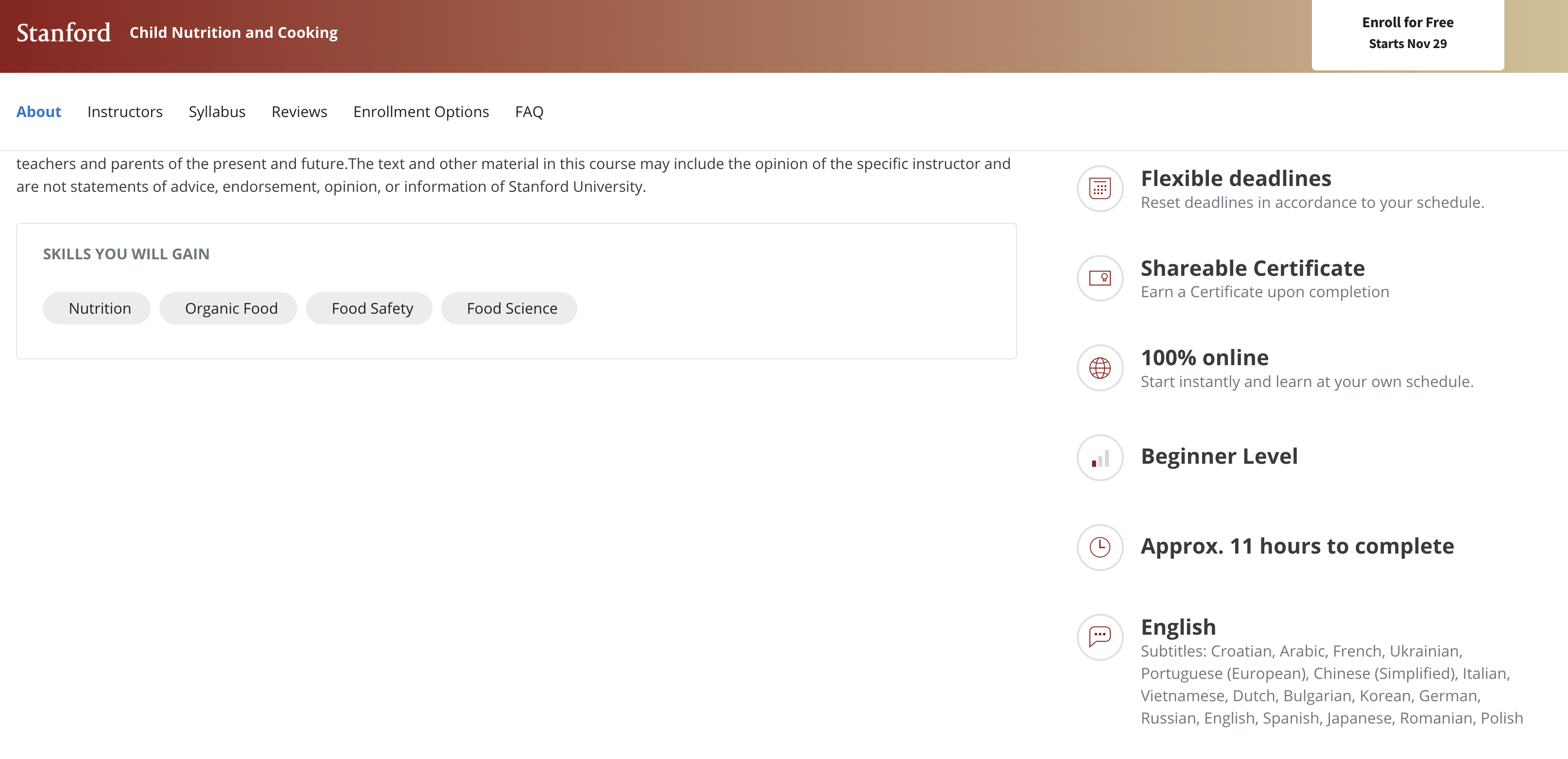Screen dimensions: 1568x759
Task: Click the clock icon for hours to complete
Action: click(1099, 547)
